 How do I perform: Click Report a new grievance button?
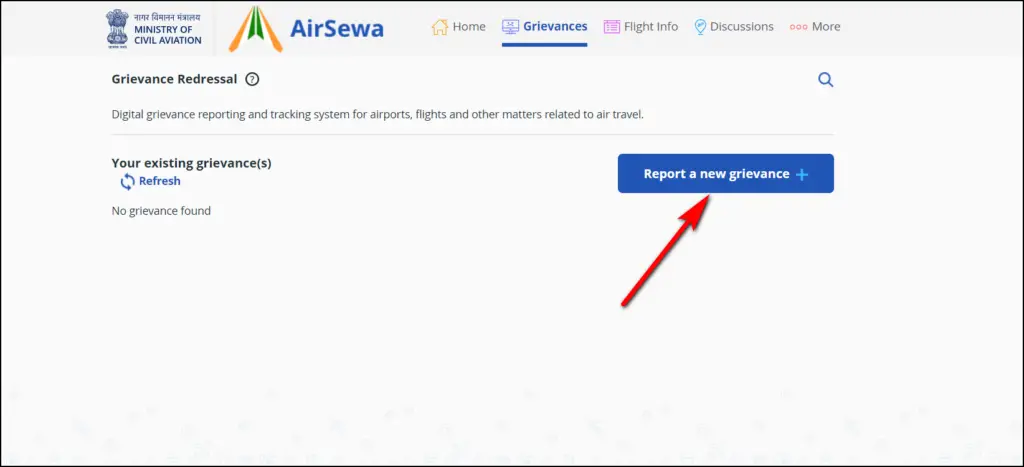tap(726, 174)
